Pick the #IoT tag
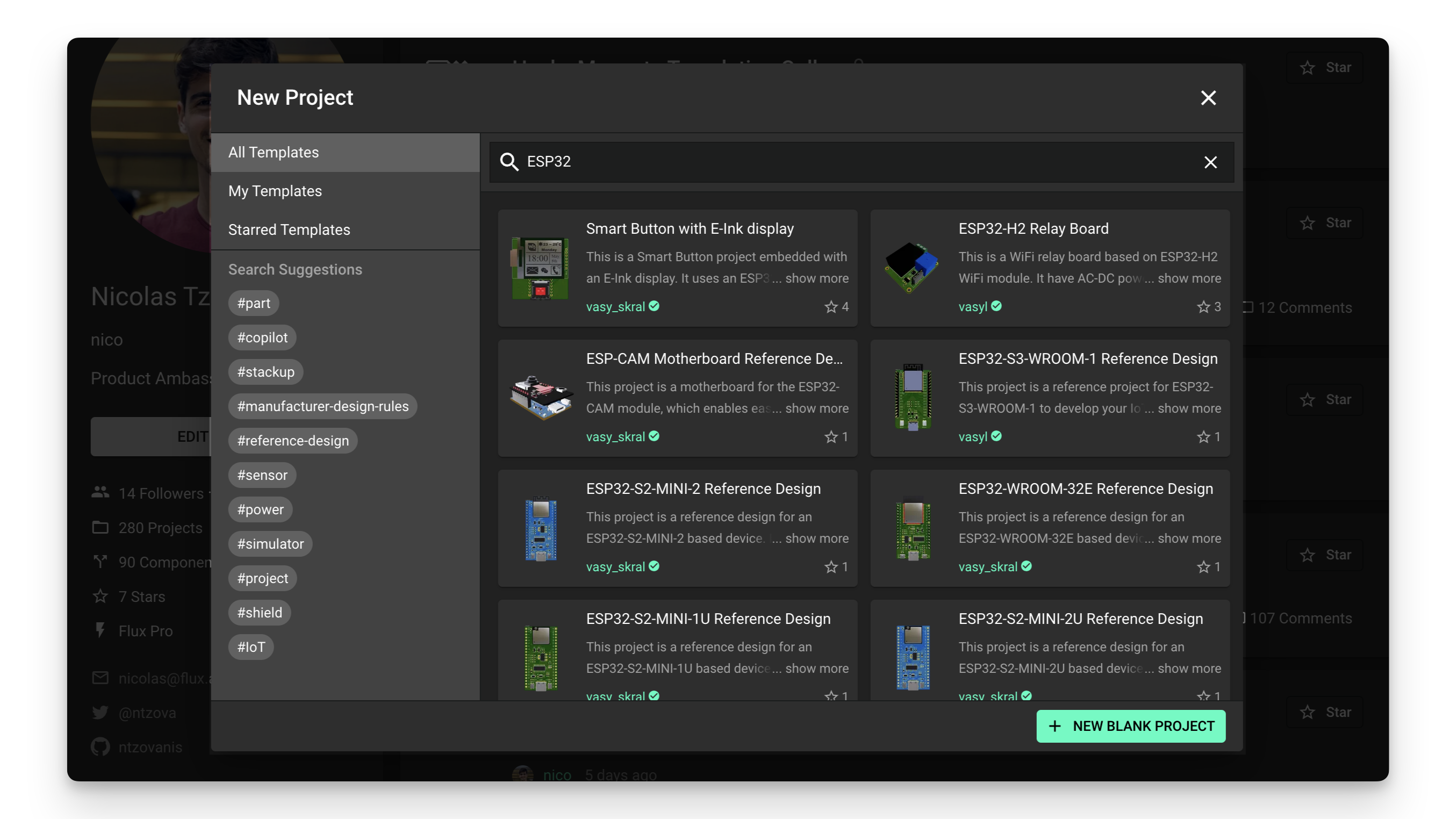 (250, 647)
